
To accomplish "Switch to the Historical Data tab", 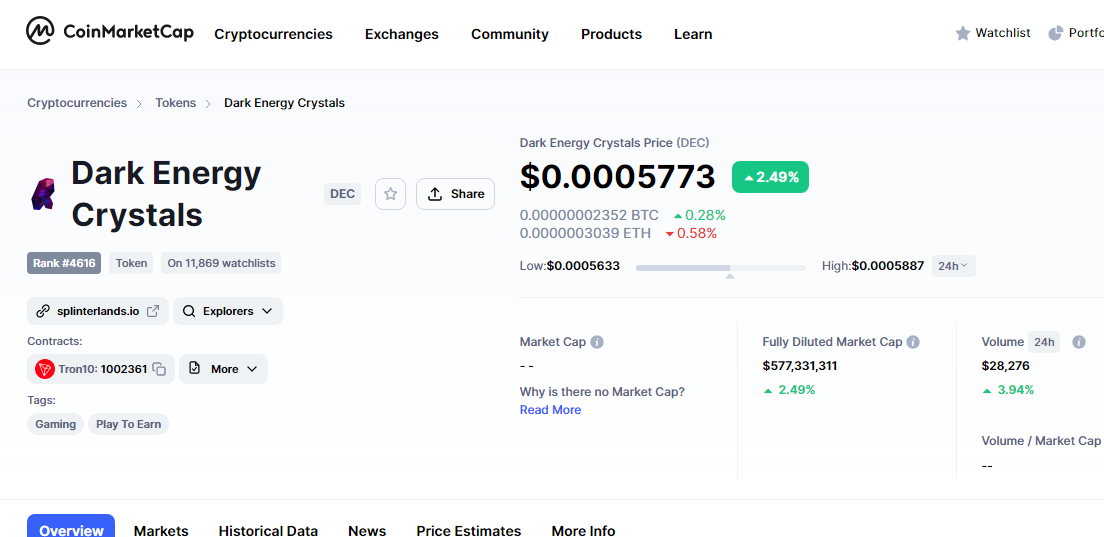I will pos(268,531).
